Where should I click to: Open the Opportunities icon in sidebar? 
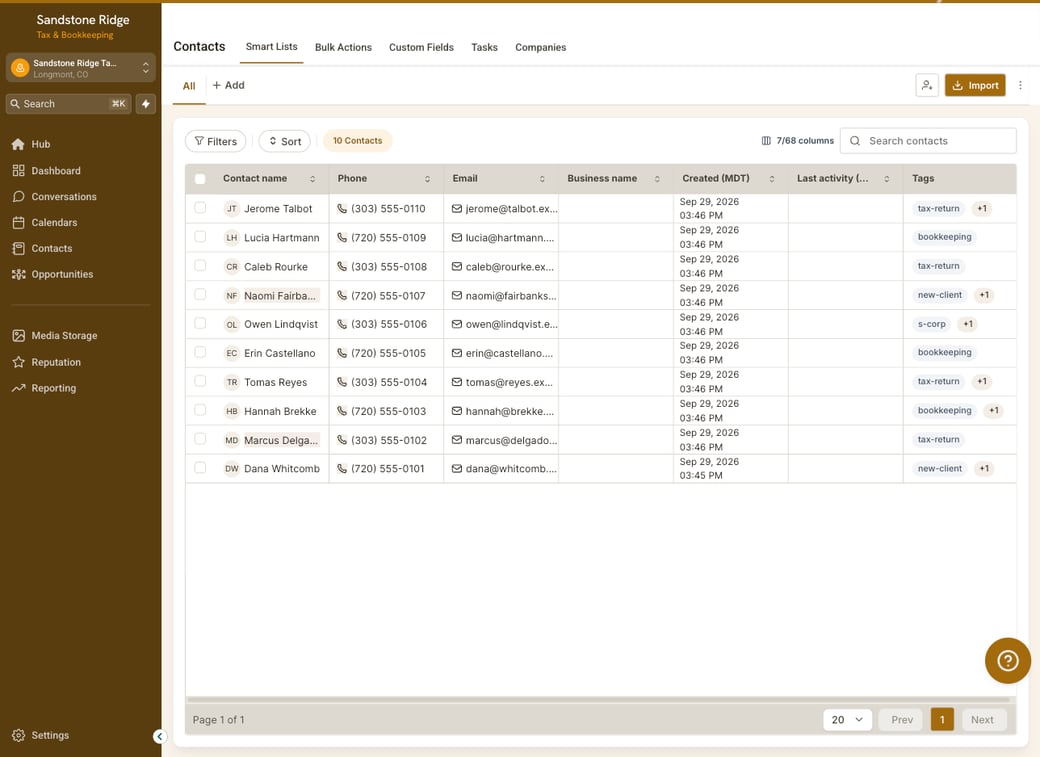[18, 274]
